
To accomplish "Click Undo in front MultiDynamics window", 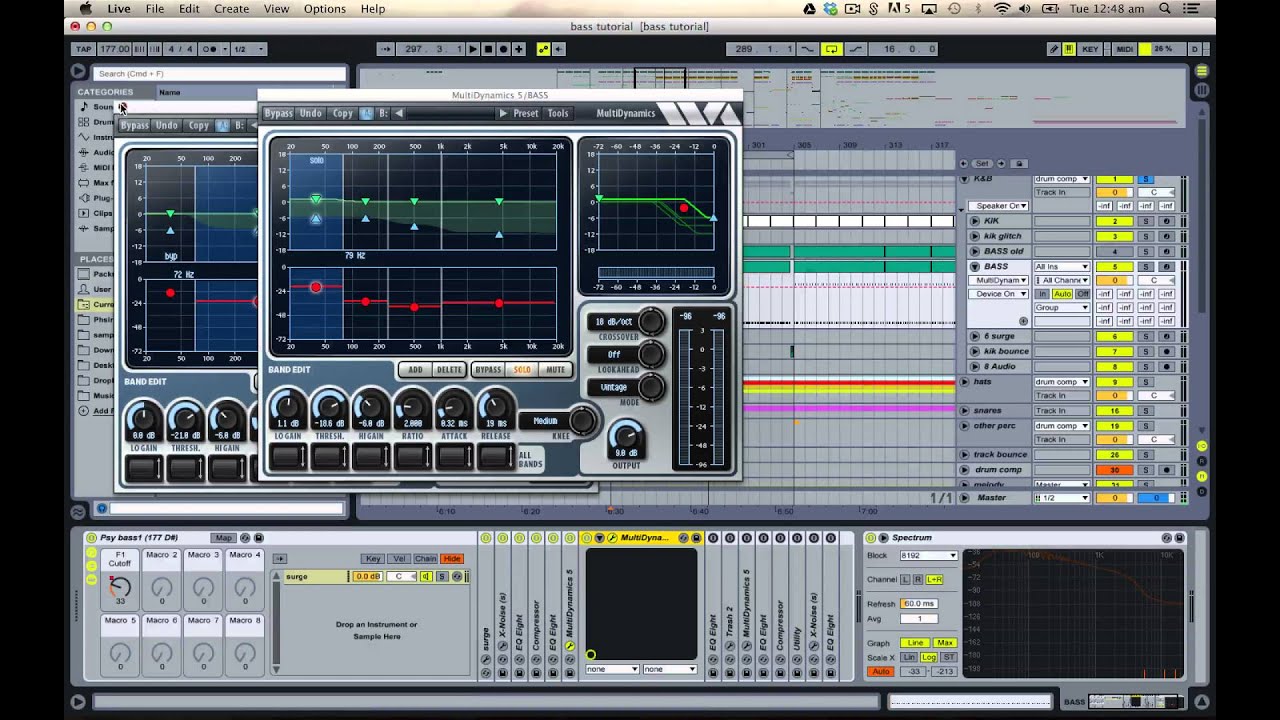I will 311,113.
